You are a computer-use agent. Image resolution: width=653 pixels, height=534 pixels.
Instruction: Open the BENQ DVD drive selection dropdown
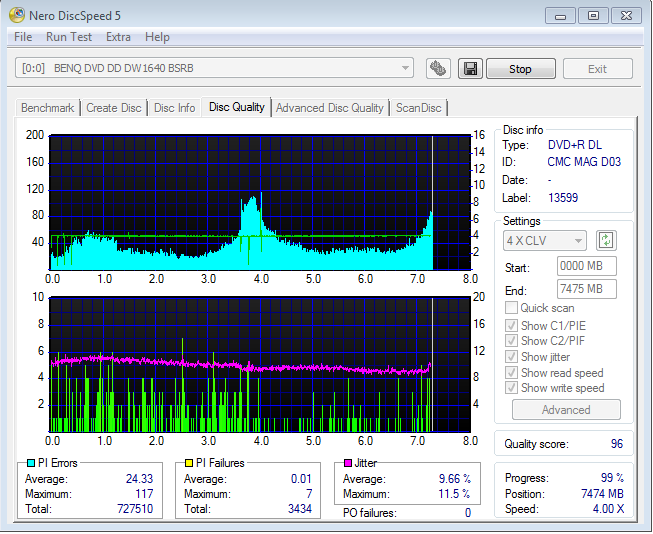pos(214,68)
